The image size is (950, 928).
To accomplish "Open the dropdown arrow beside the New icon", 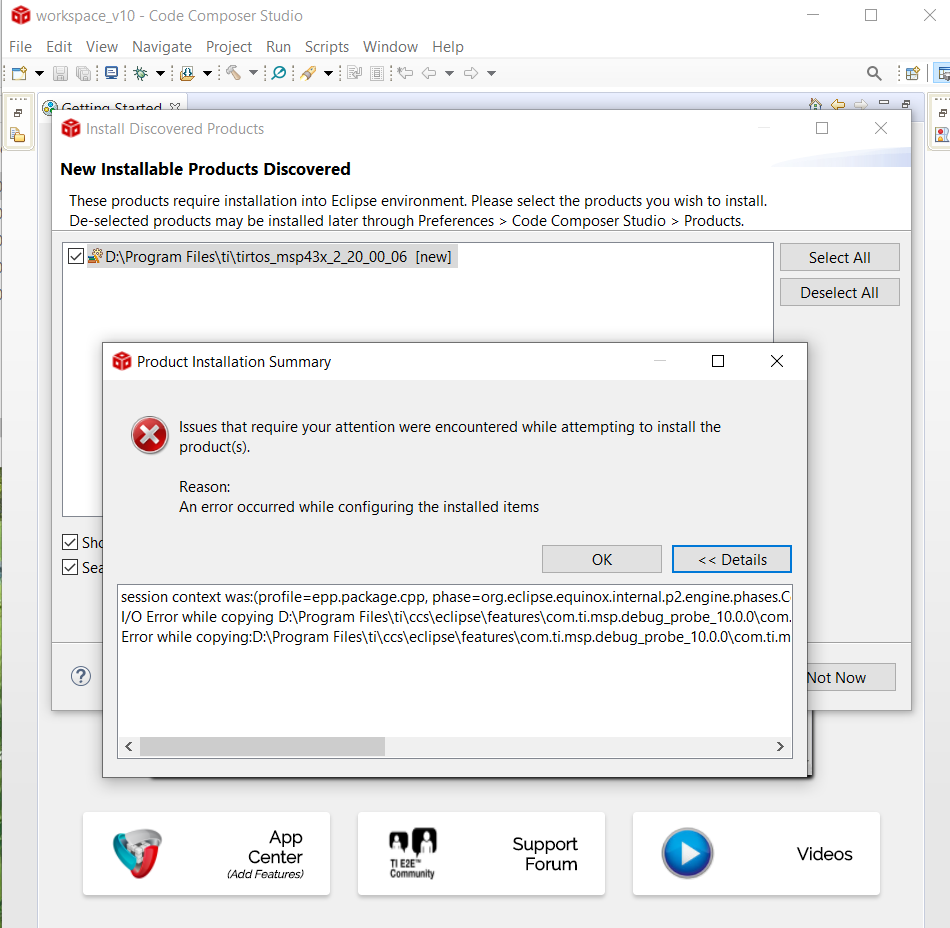I will click(x=39, y=73).
